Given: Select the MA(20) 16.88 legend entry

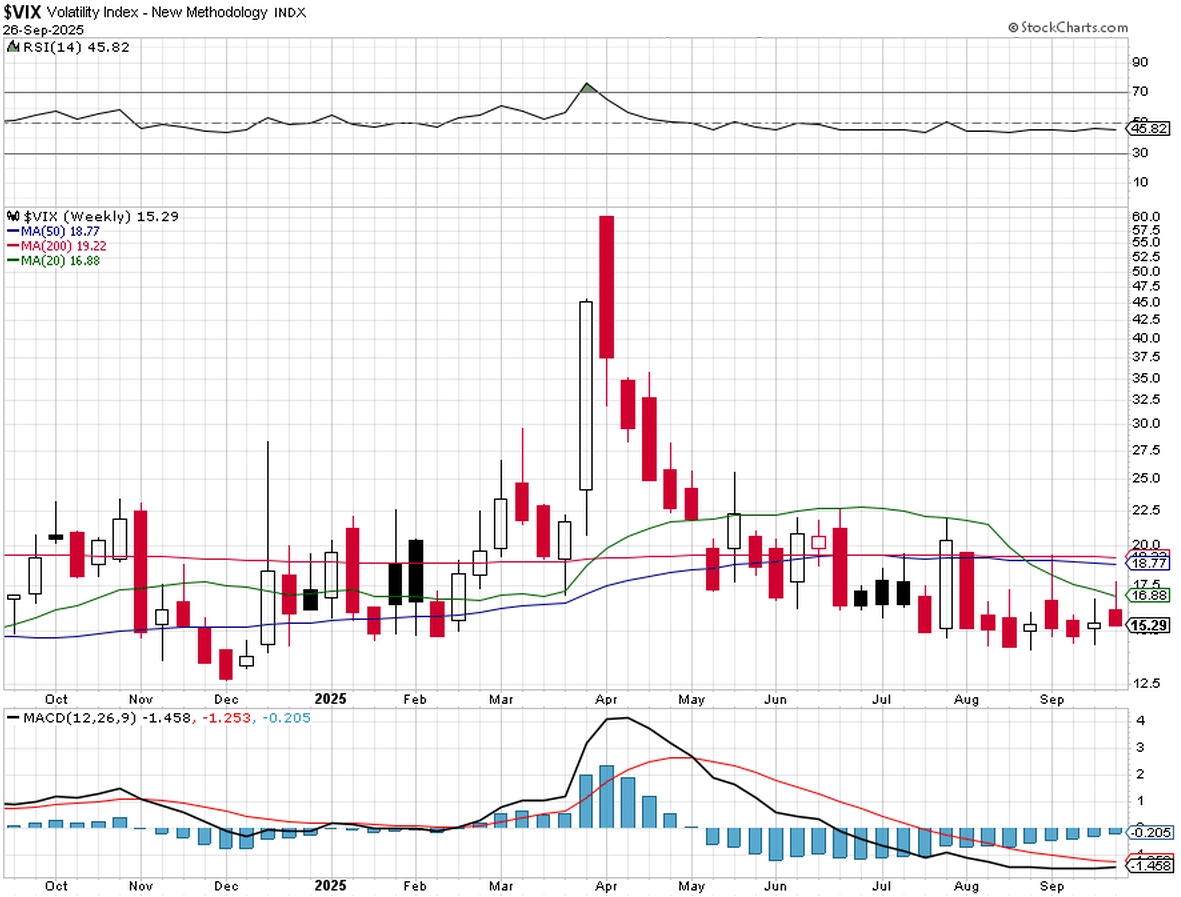Looking at the screenshot, I should point(53,261).
